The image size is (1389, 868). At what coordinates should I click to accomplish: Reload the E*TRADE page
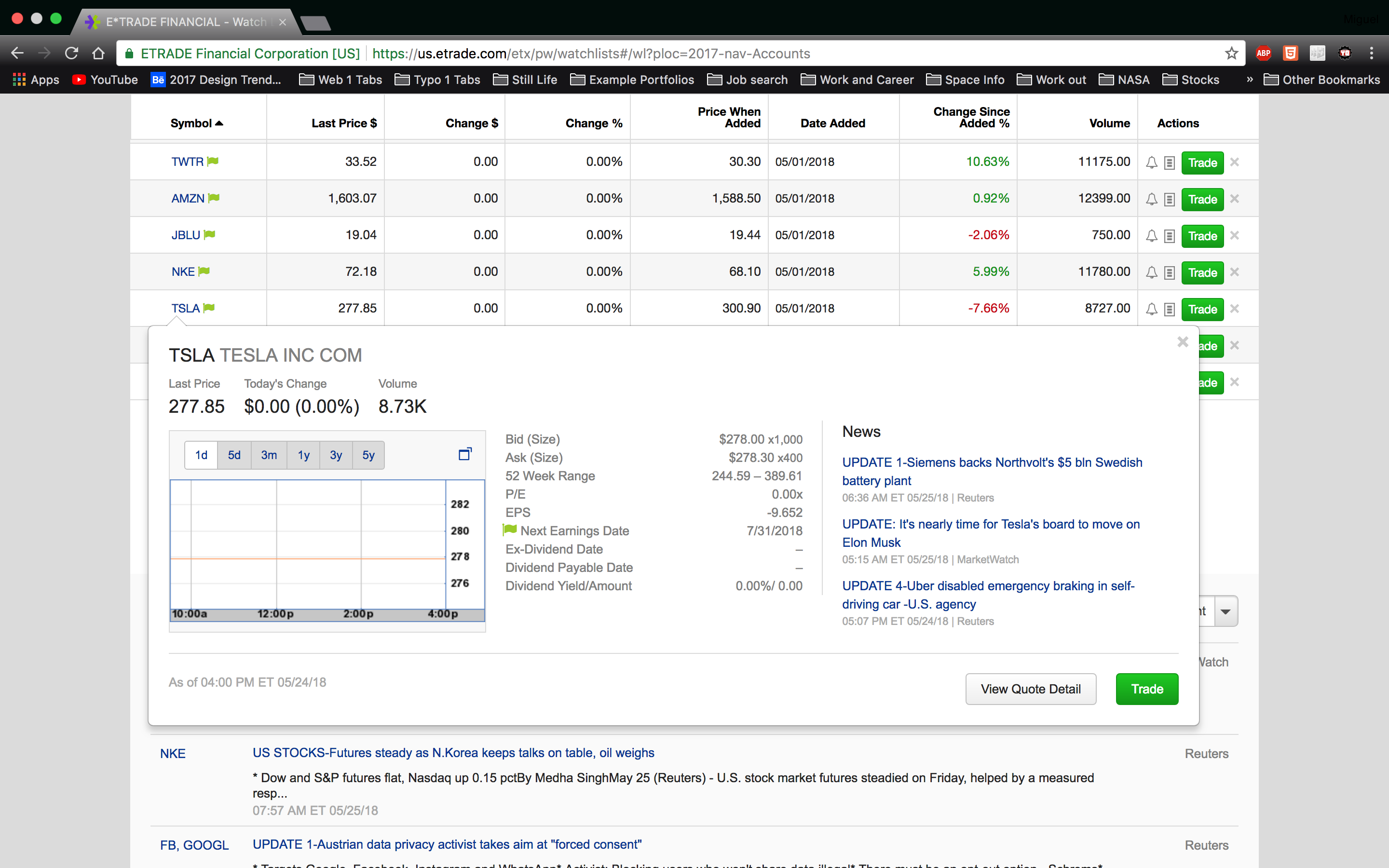(x=71, y=54)
